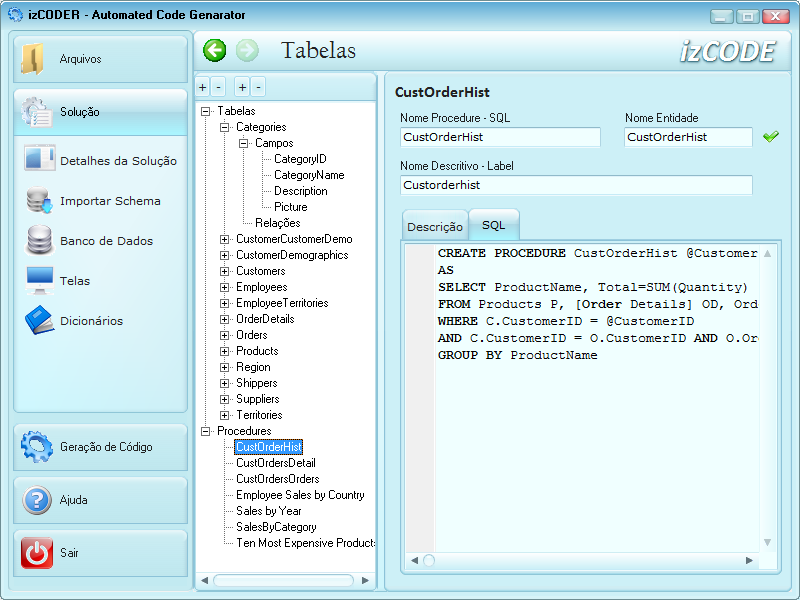Image resolution: width=800 pixels, height=600 pixels.
Task: Click the Detalhes da Solução link
Action: coord(118,161)
